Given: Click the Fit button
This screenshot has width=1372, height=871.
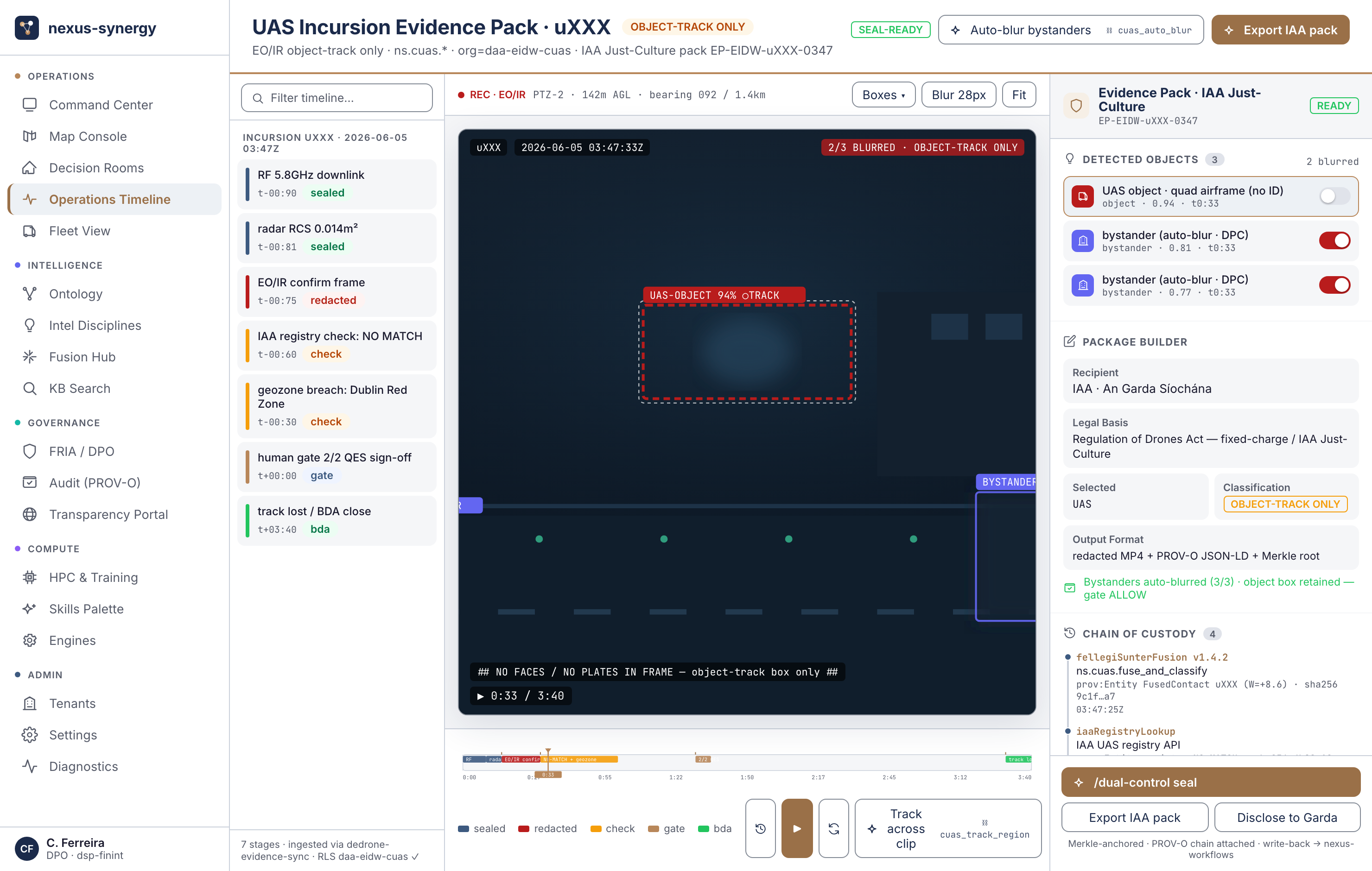Looking at the screenshot, I should coord(1019,95).
